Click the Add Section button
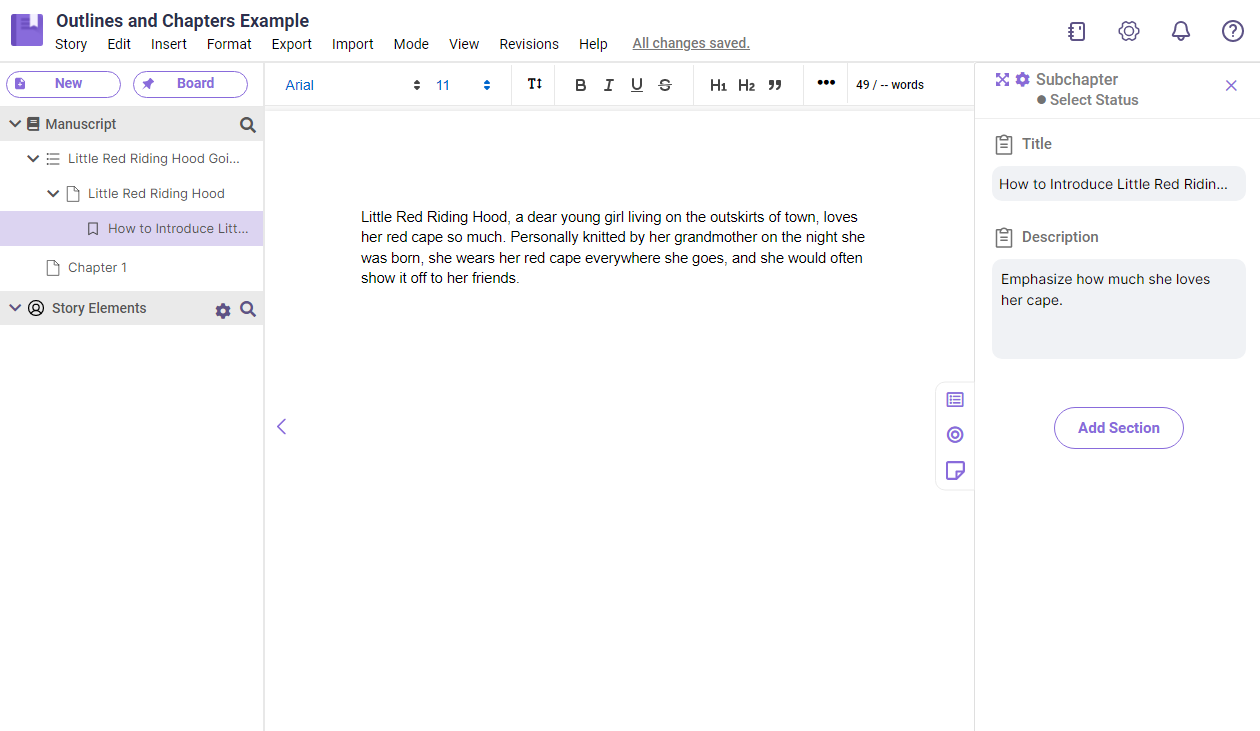Viewport: 1260px width, 731px height. 1118,427
